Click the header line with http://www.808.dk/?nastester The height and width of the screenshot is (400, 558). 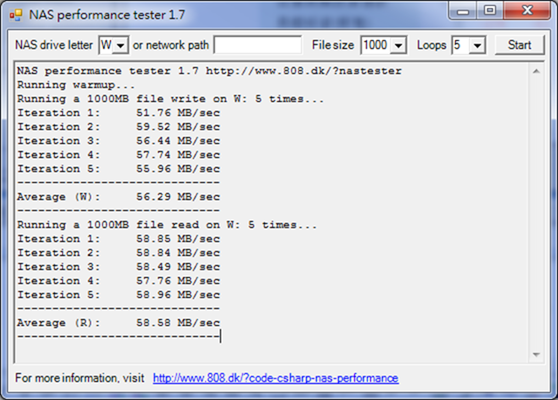pyautogui.click(x=209, y=71)
